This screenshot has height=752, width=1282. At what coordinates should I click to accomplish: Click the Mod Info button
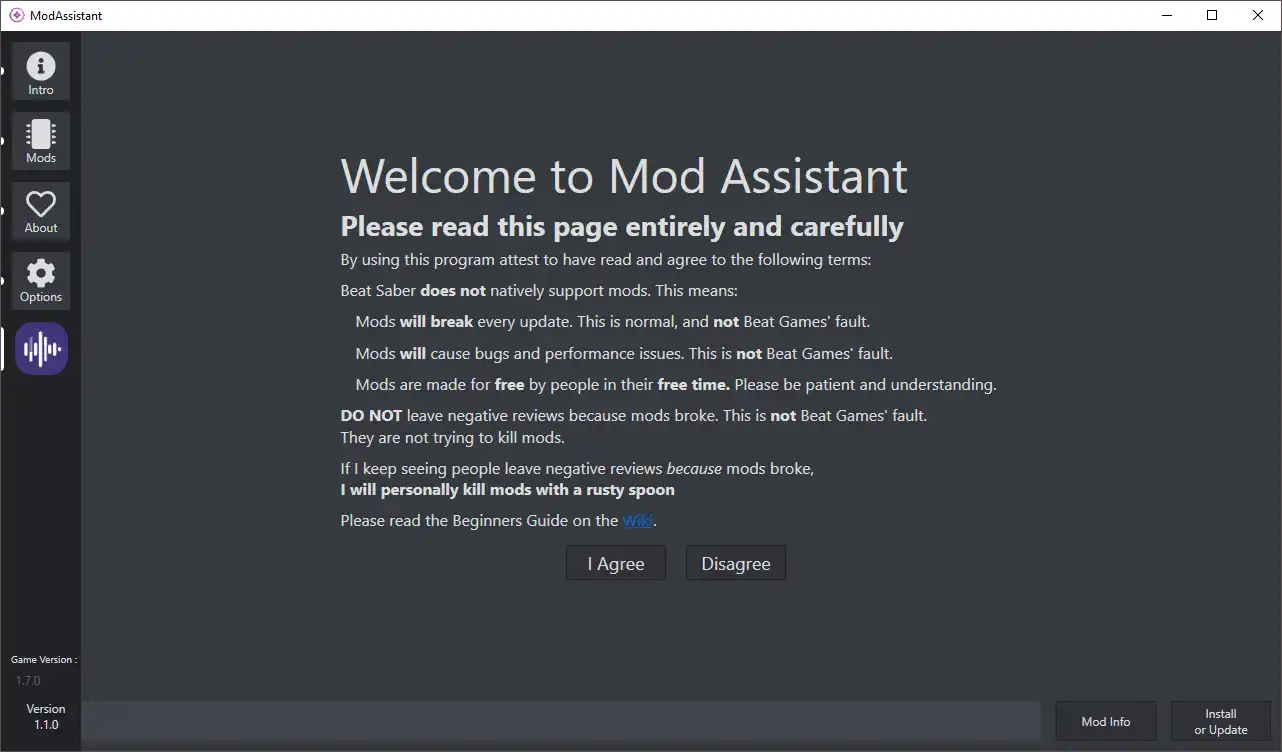1106,721
